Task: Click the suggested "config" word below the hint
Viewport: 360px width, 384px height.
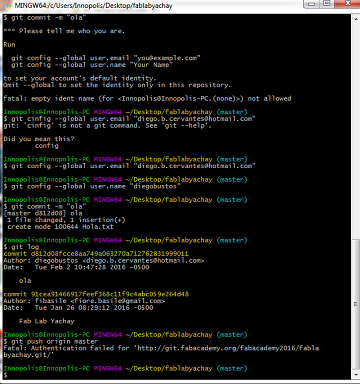Action: (47, 146)
